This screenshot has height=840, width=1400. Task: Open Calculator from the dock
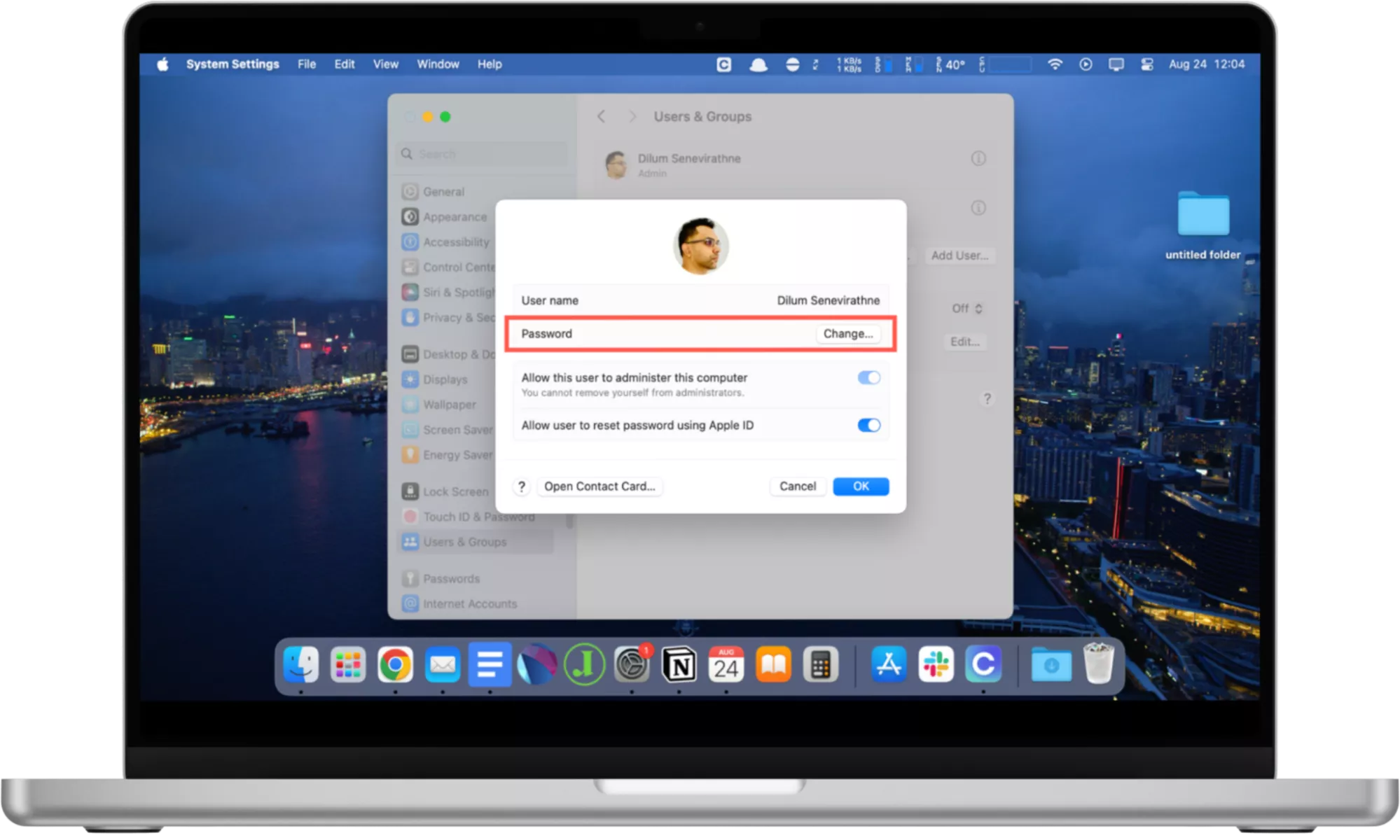coord(820,664)
